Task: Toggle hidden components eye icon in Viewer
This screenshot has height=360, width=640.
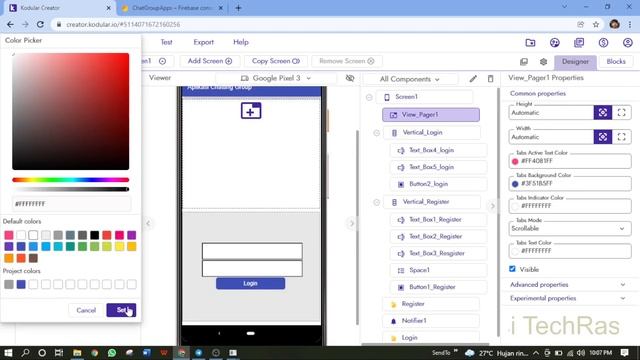Action: tap(350, 78)
